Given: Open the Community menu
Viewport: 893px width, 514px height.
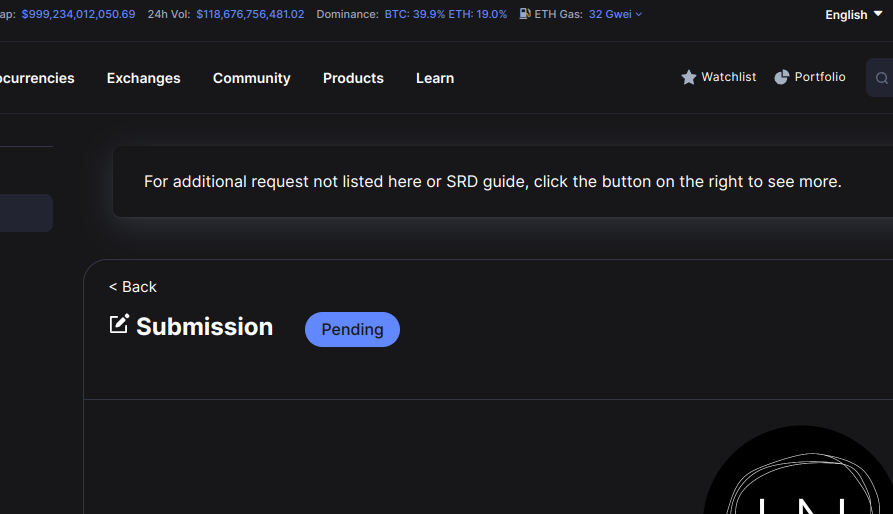Looking at the screenshot, I should point(252,78).
